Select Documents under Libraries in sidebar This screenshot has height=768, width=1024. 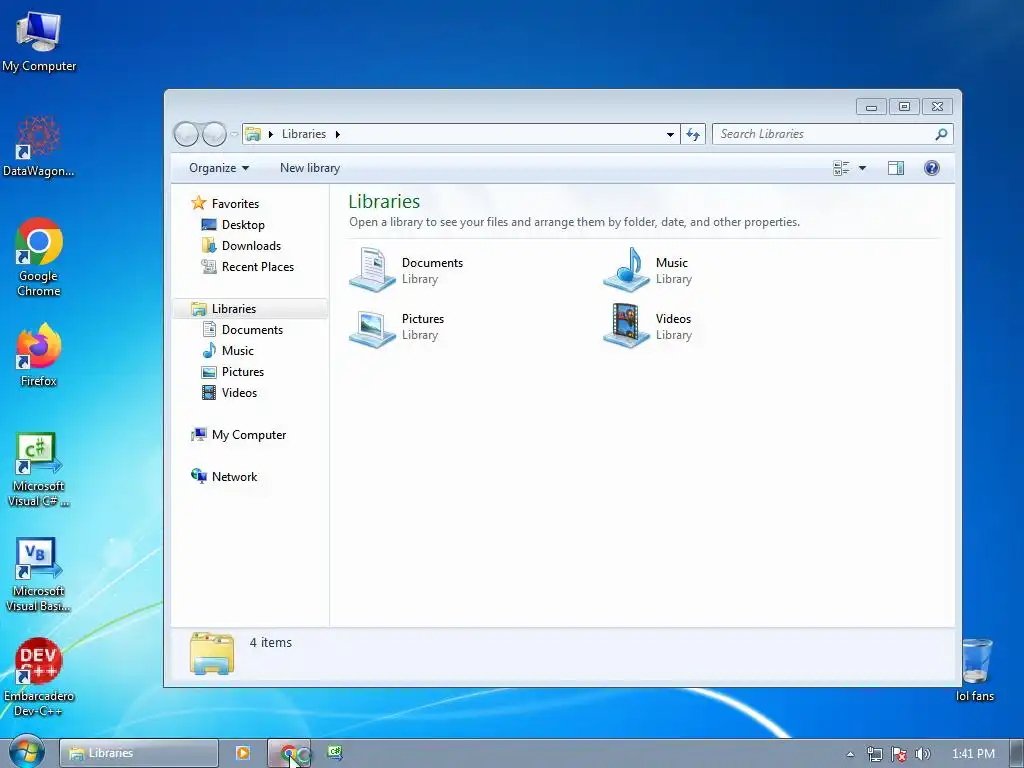243,330
